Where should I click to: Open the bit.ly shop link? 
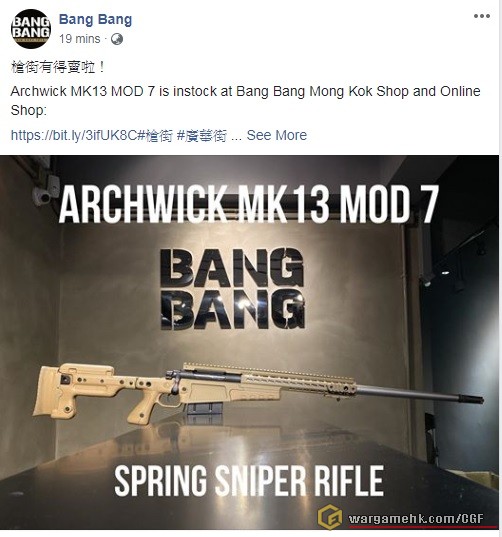(74, 136)
